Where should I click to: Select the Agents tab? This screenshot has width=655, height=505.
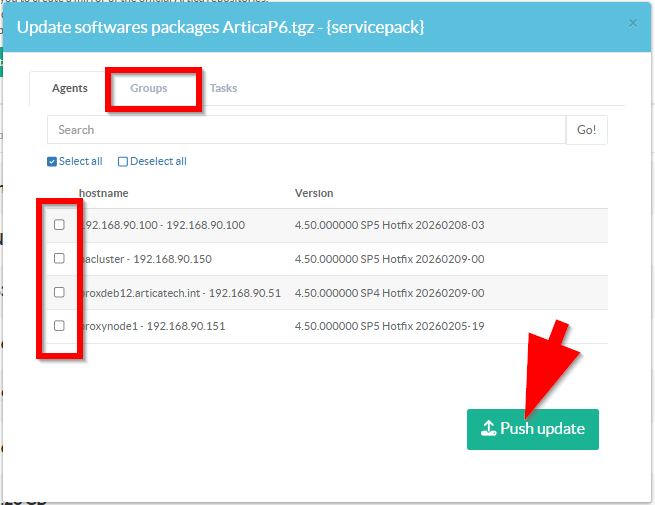point(70,88)
